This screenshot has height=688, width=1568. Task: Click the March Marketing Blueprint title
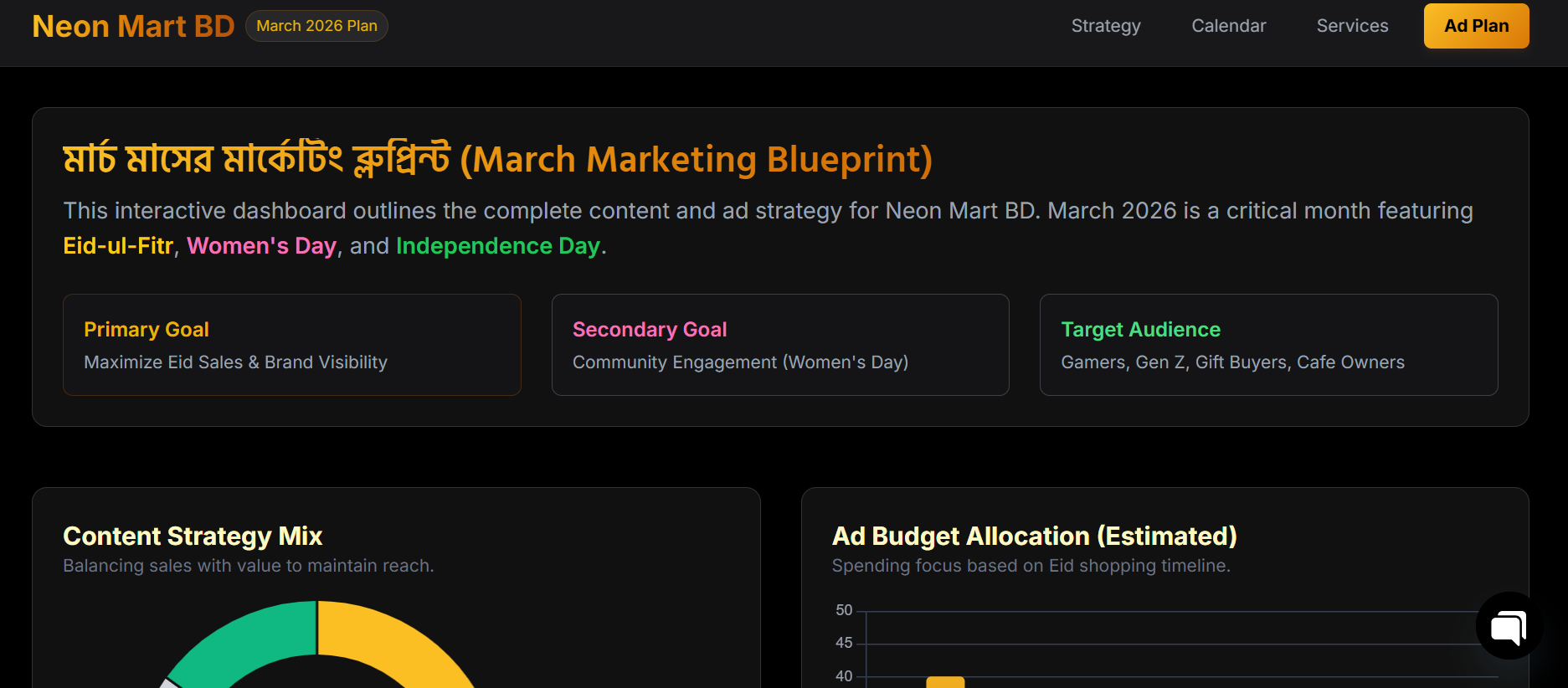pyautogui.click(x=497, y=159)
